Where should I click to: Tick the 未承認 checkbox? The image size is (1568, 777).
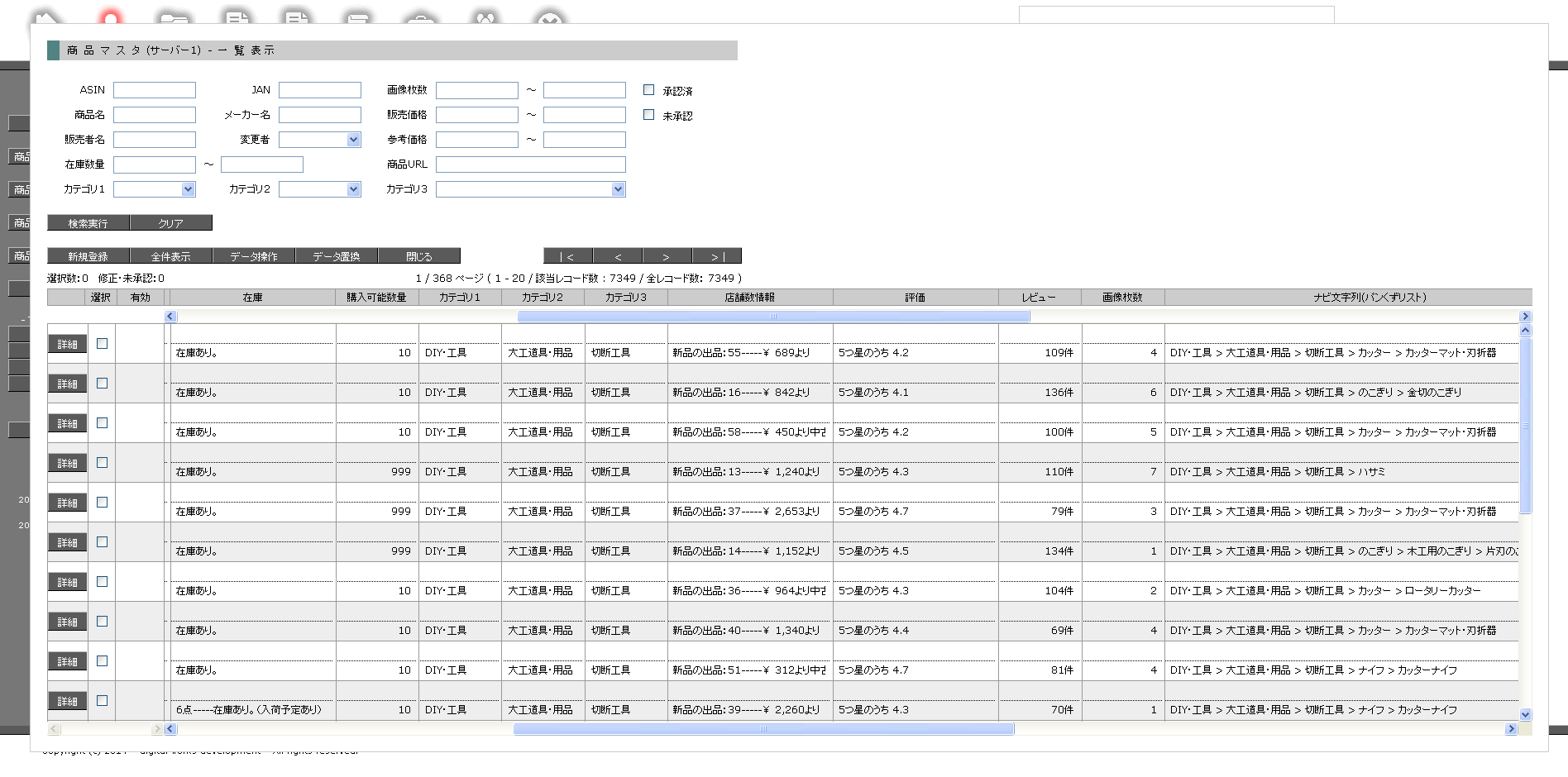(x=648, y=115)
